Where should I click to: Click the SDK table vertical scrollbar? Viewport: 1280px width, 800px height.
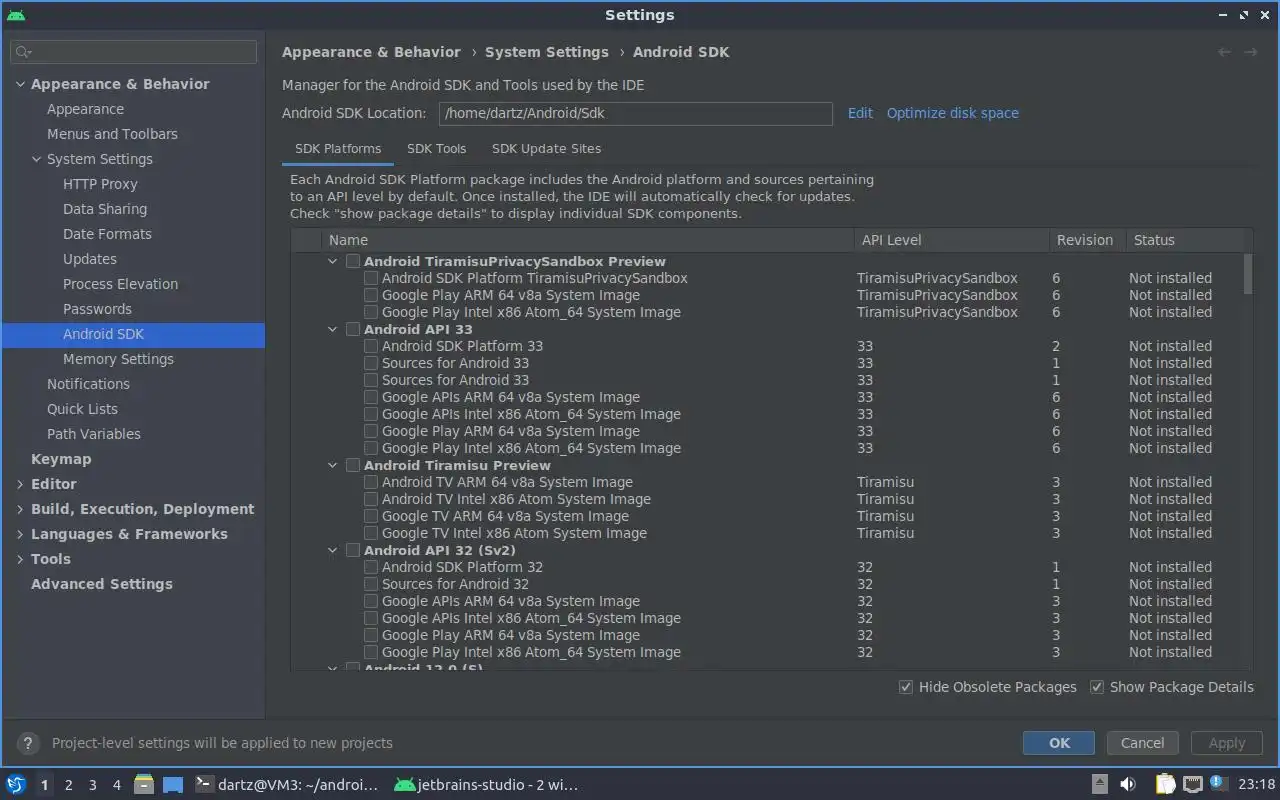pos(1247,274)
